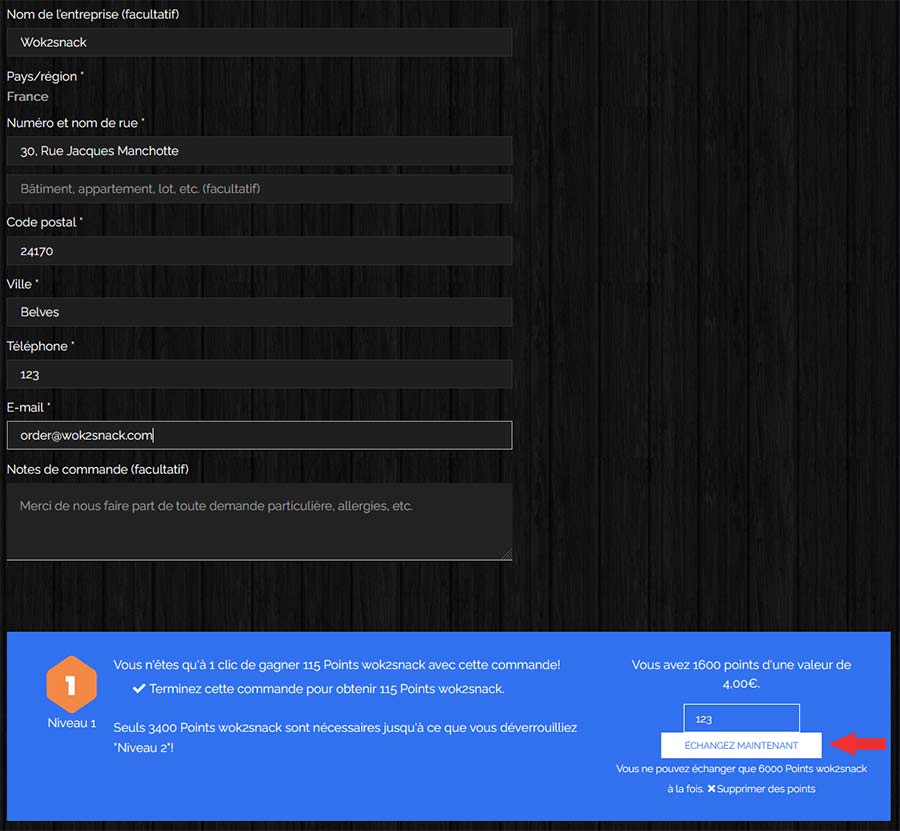The height and width of the screenshot is (831, 900).
Task: Click the orange Level 1 hexagon badge
Action: (x=71, y=685)
